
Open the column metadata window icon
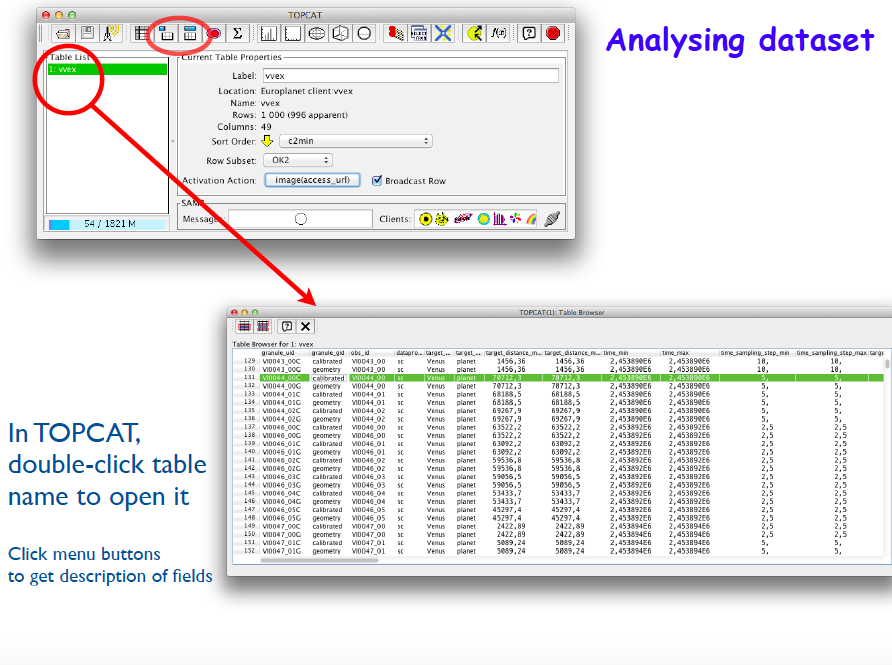190,34
